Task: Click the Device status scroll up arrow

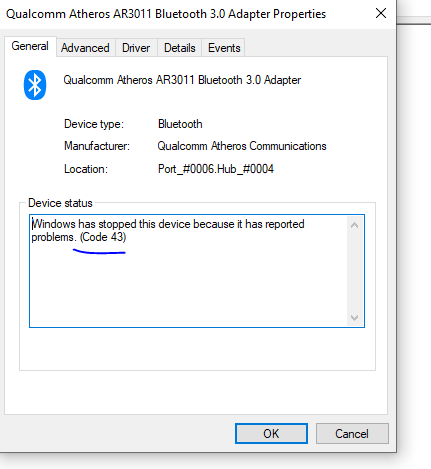Action: [355, 225]
